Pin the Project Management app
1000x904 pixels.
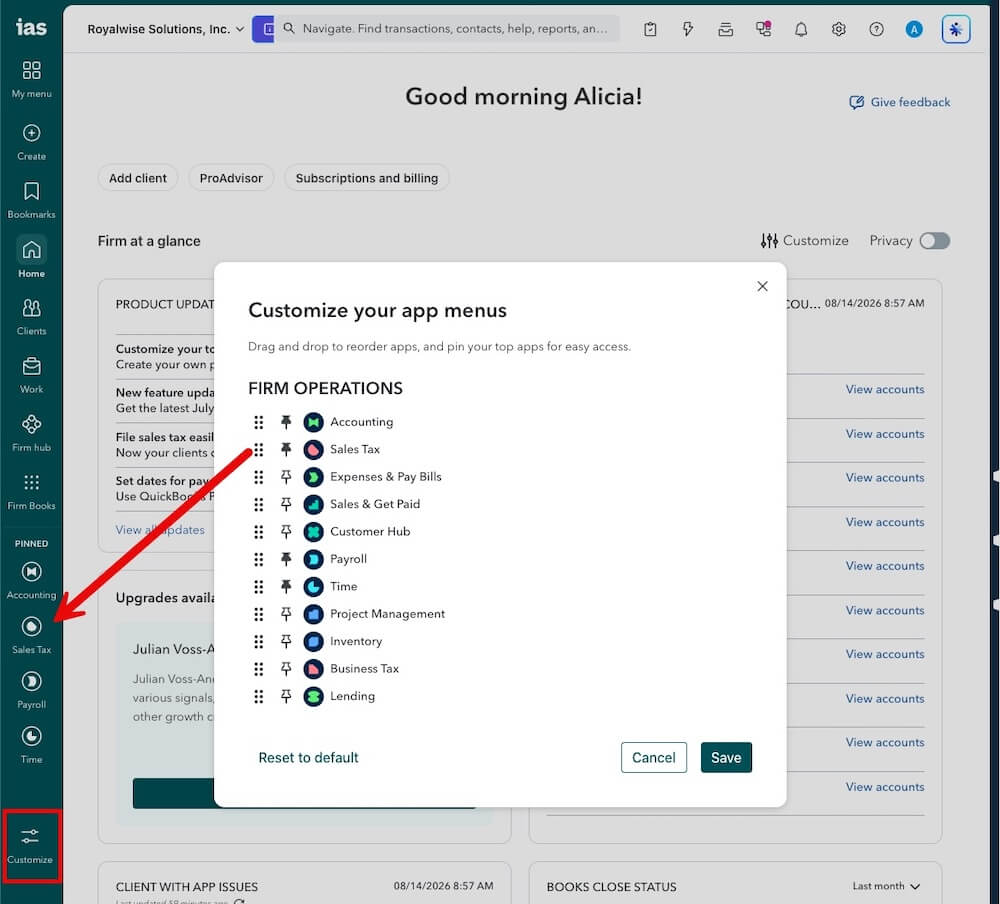pos(286,614)
